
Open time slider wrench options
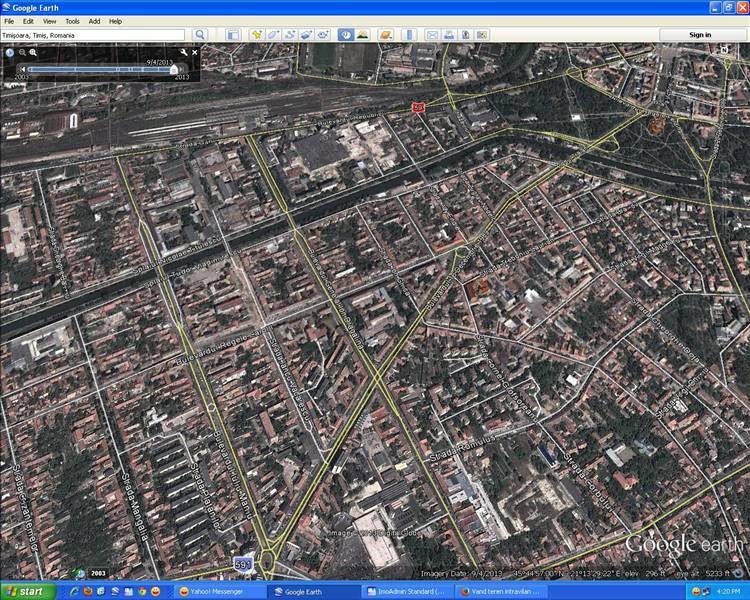183,51
